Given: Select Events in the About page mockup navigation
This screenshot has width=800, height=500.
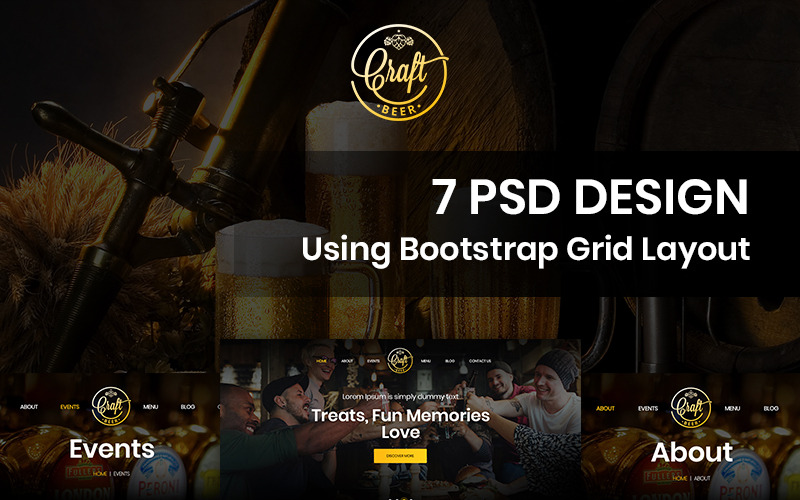Looking at the screenshot, I should pyautogui.click(x=648, y=408).
